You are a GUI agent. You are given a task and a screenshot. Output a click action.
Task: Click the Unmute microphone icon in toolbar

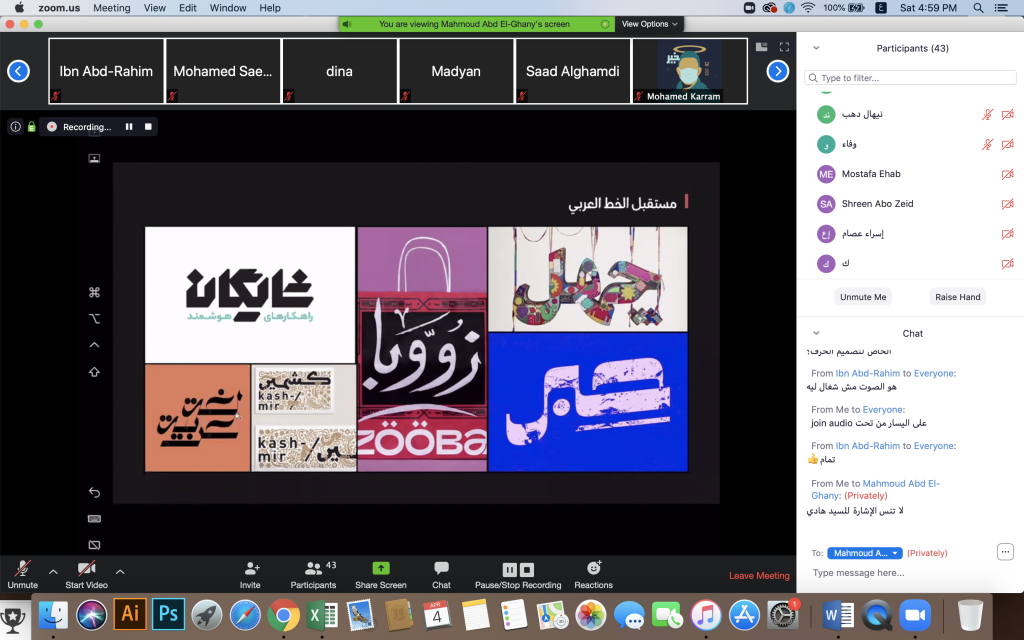coord(22,568)
